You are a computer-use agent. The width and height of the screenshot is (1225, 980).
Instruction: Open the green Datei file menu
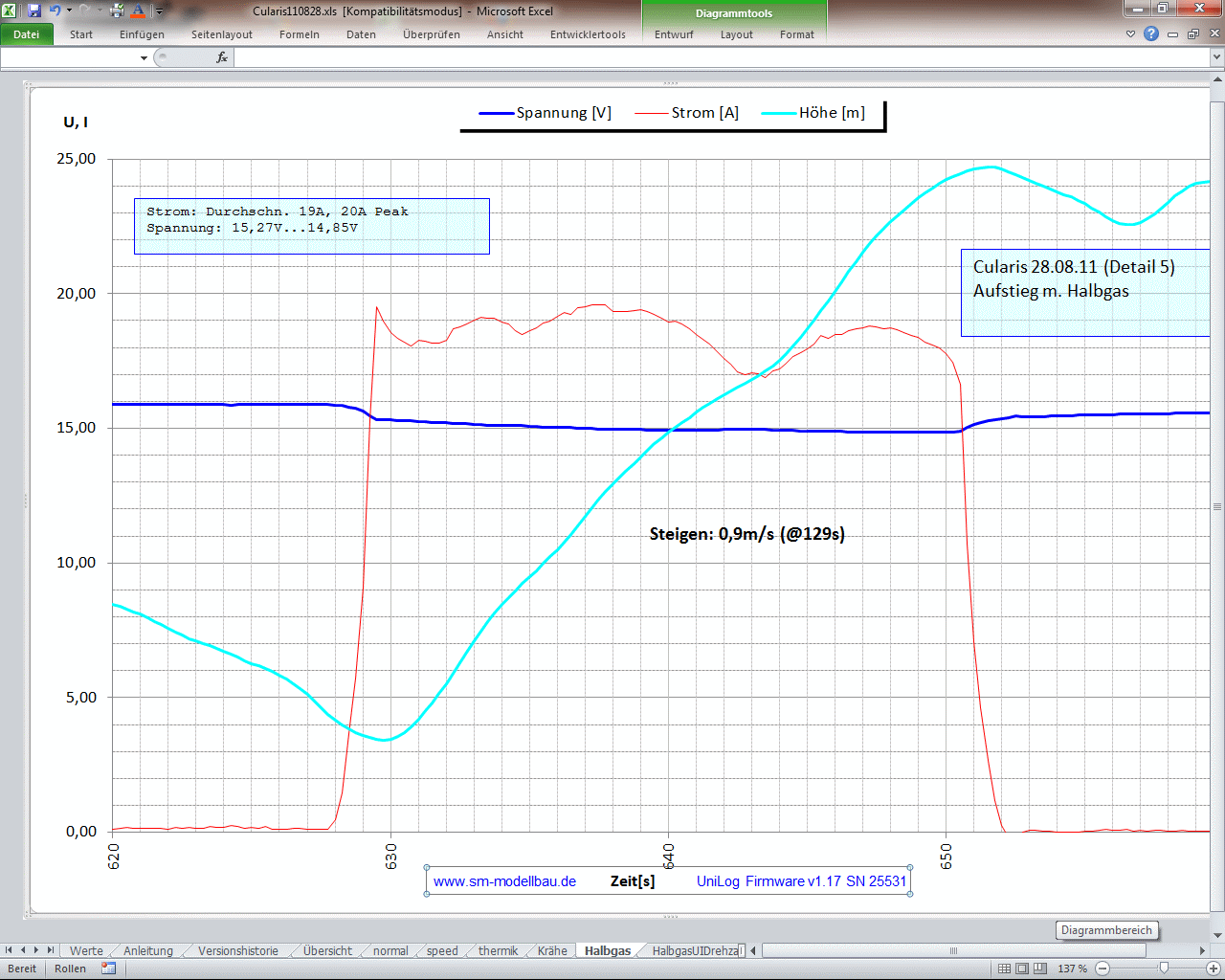[x=26, y=34]
